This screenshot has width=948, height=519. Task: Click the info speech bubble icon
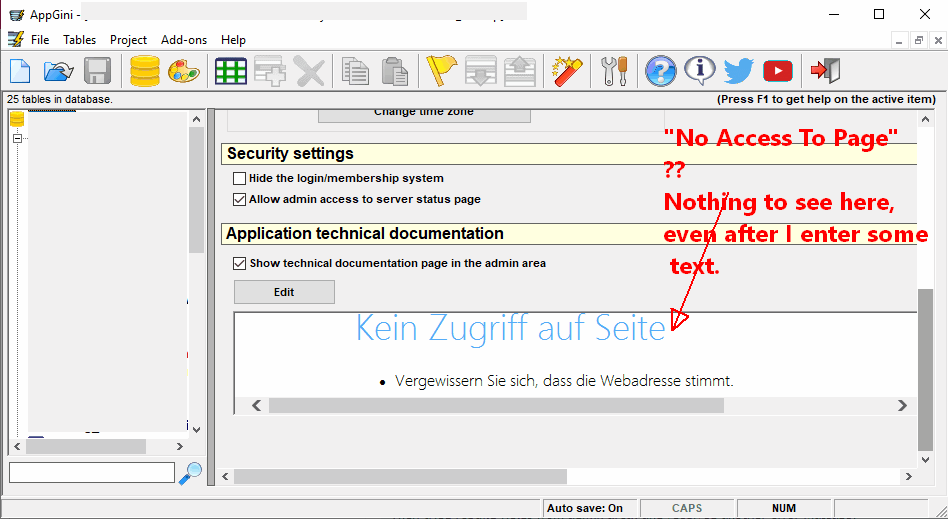click(700, 71)
